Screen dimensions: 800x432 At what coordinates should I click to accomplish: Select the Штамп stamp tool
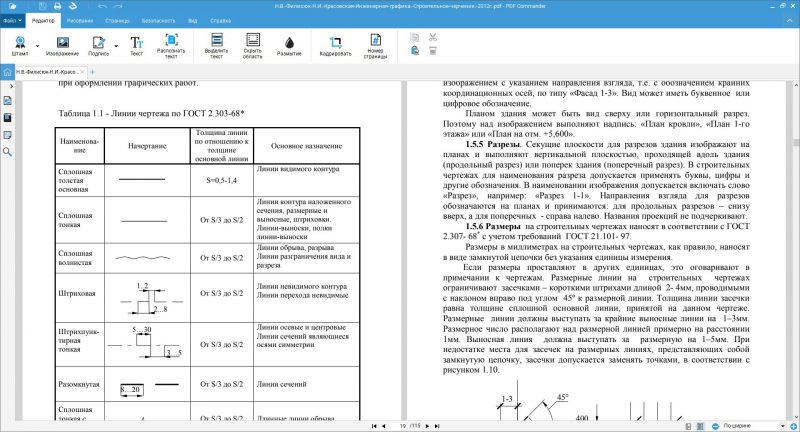(x=20, y=45)
